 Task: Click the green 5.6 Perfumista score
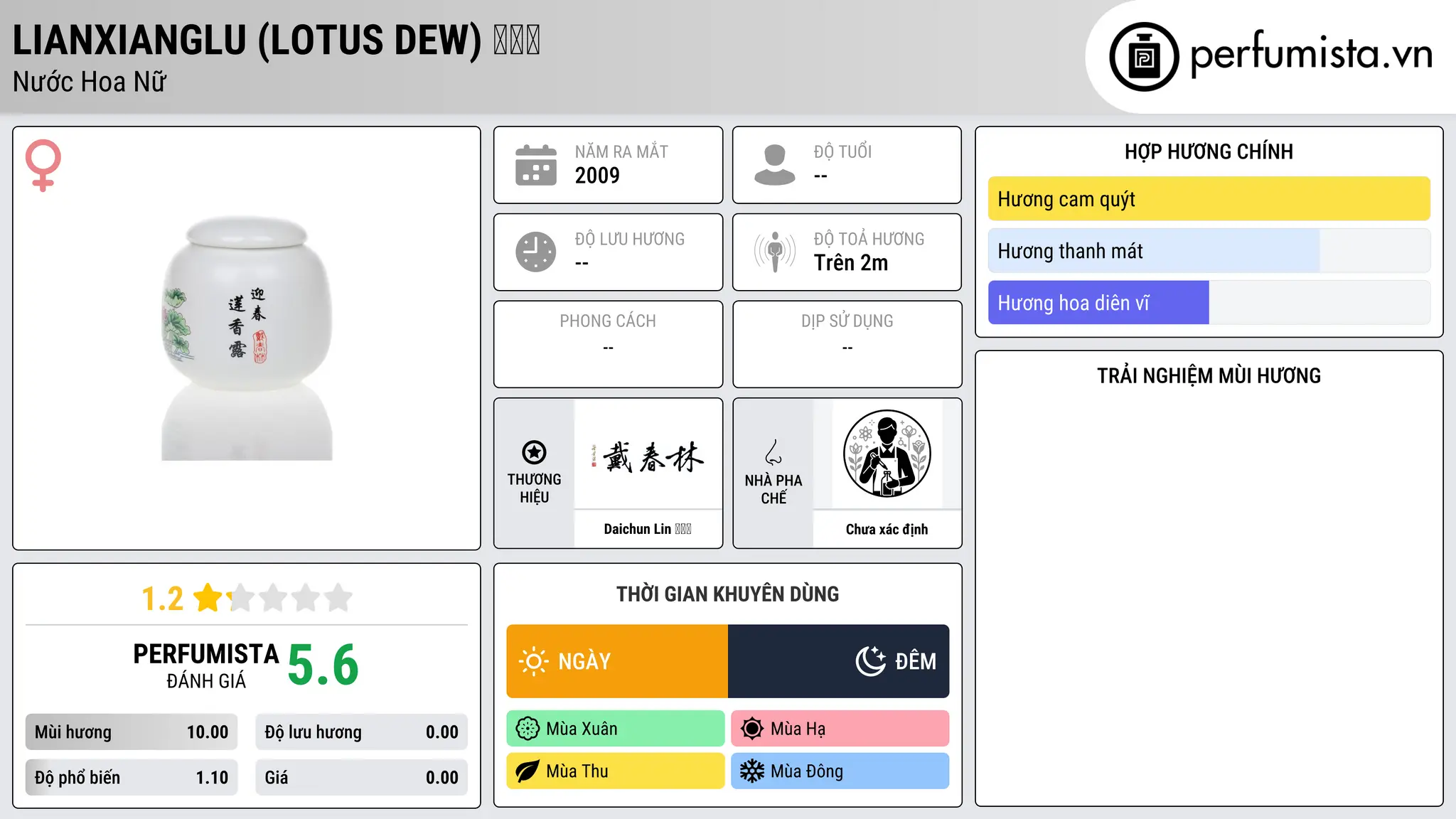click(323, 665)
